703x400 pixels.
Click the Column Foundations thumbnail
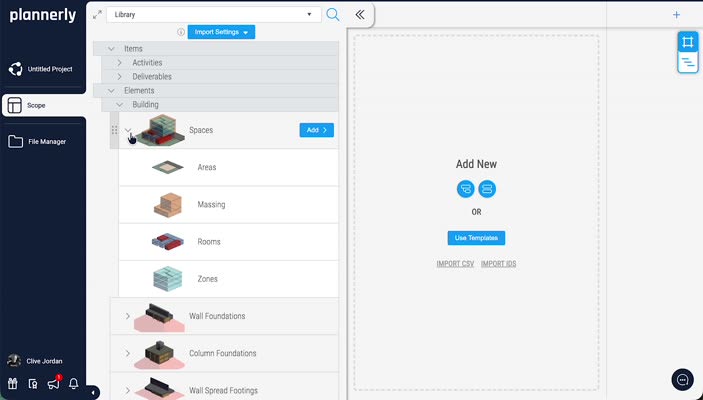tap(159, 354)
